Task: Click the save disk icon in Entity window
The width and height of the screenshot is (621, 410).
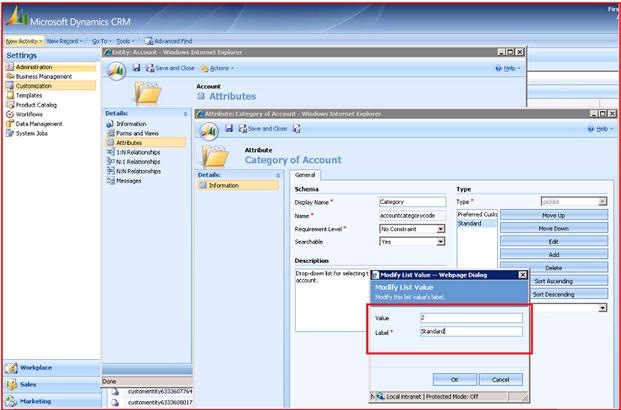Action: (136, 68)
